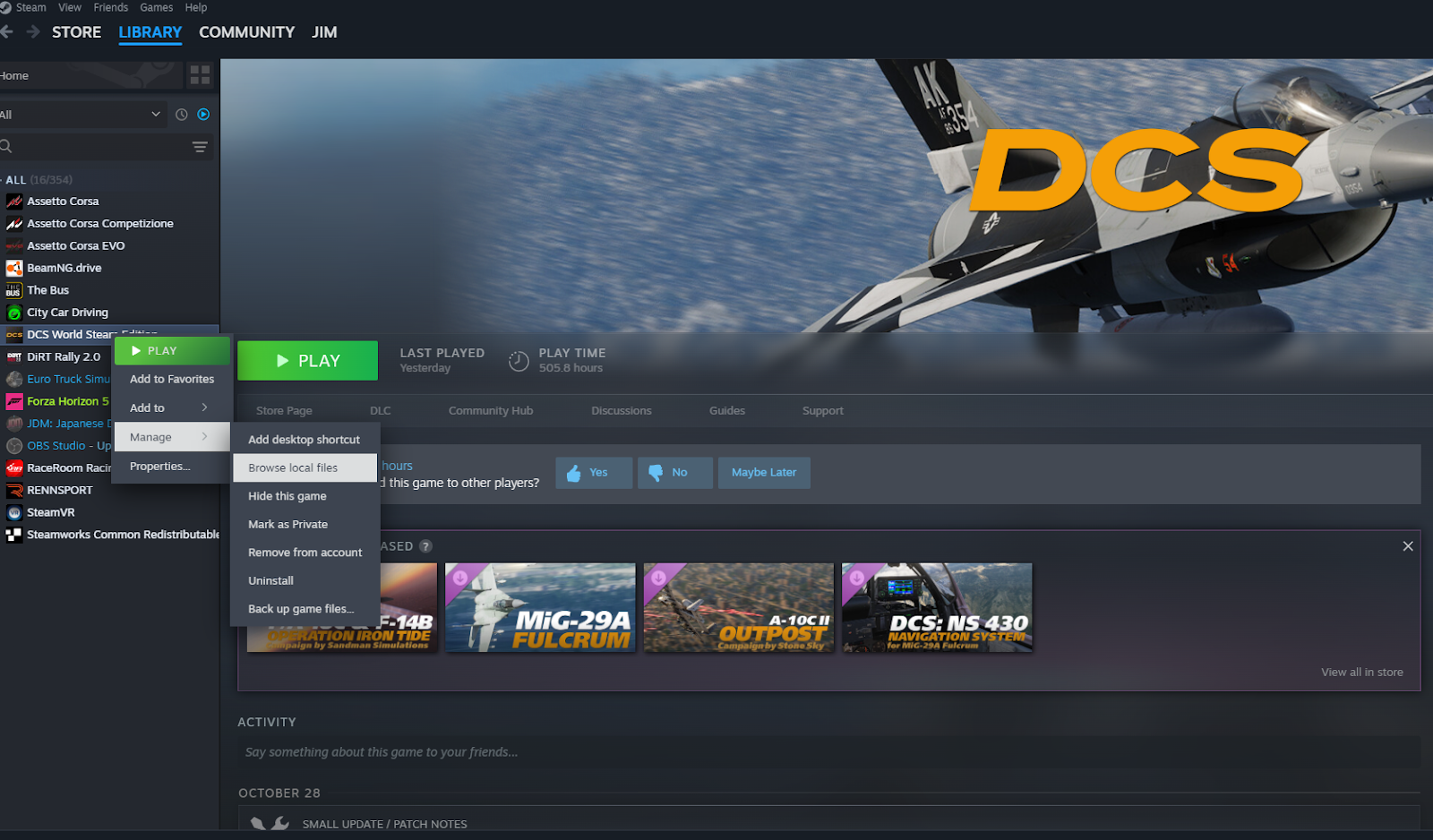Click the library search magnifier icon
Image resolution: width=1433 pixels, height=840 pixels.
tap(6, 146)
